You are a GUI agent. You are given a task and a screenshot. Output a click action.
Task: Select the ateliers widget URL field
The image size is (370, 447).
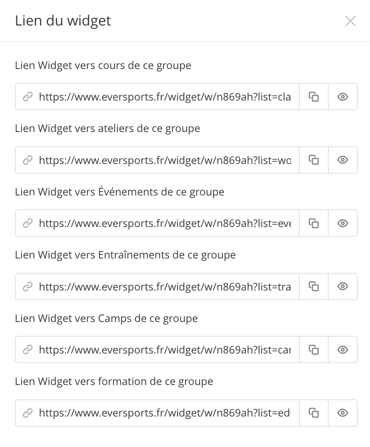[157, 160]
